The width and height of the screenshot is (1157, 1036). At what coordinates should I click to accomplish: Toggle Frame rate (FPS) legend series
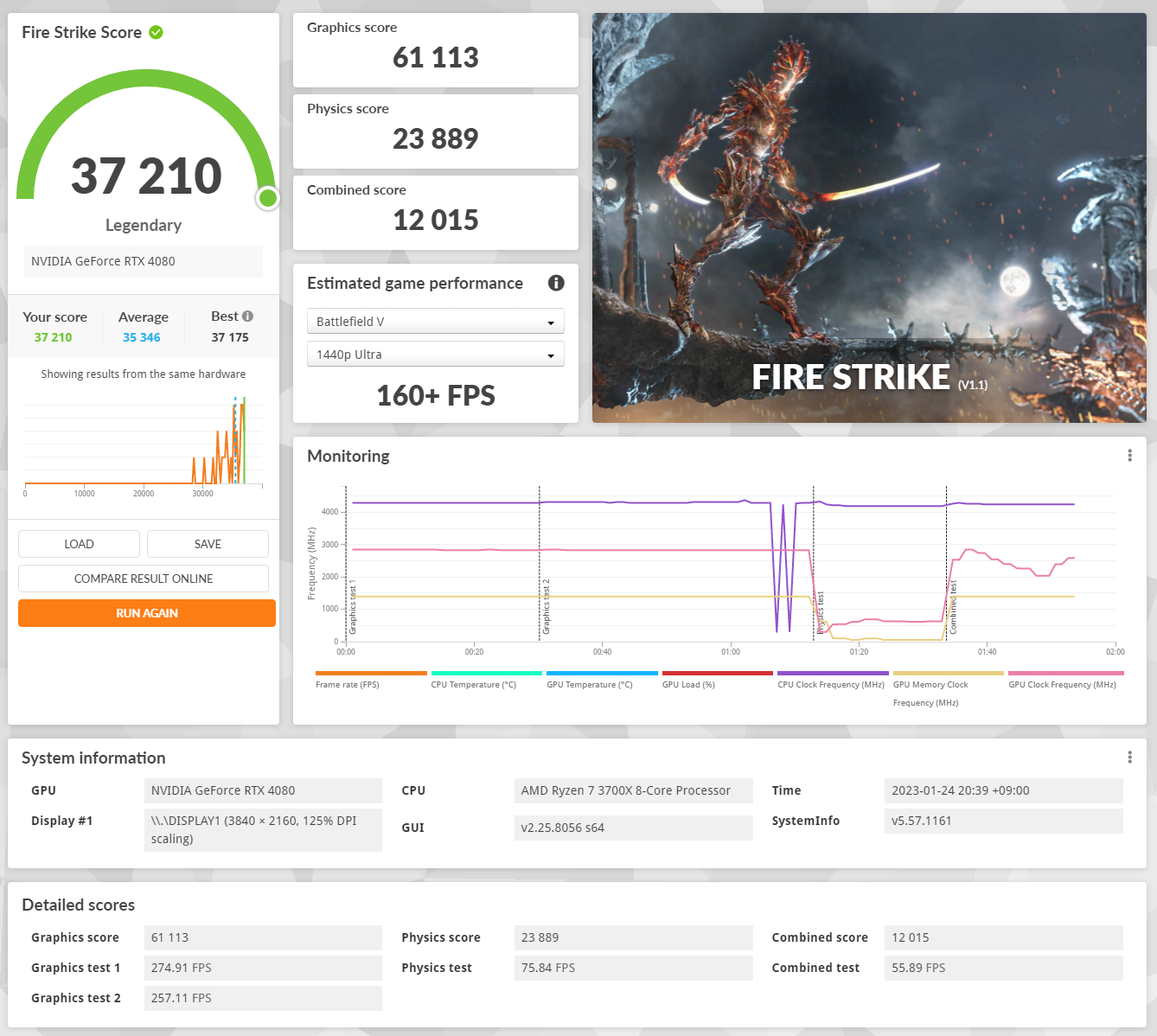click(371, 680)
